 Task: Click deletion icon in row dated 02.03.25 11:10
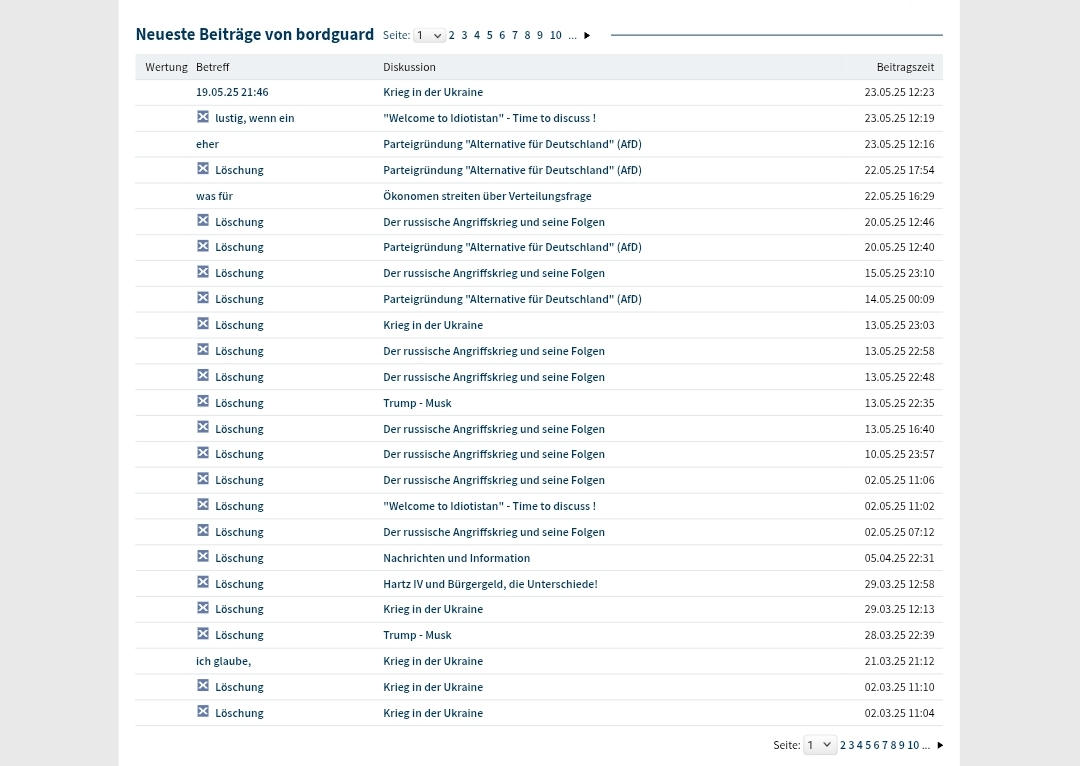click(202, 685)
